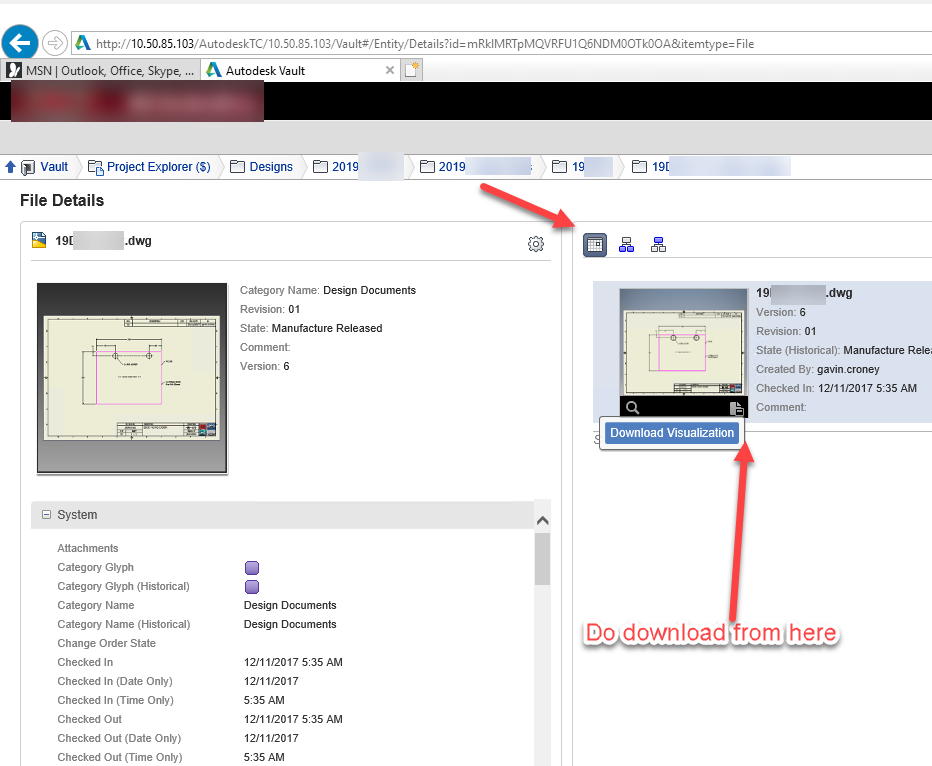Click State: Manufacture Released text
This screenshot has height=766, width=932.
[x=311, y=328]
